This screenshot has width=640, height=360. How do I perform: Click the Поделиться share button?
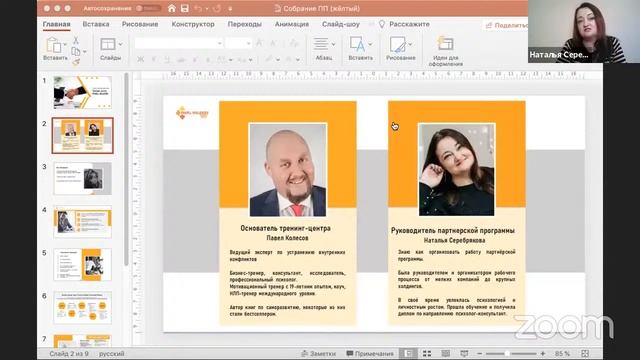(505, 25)
